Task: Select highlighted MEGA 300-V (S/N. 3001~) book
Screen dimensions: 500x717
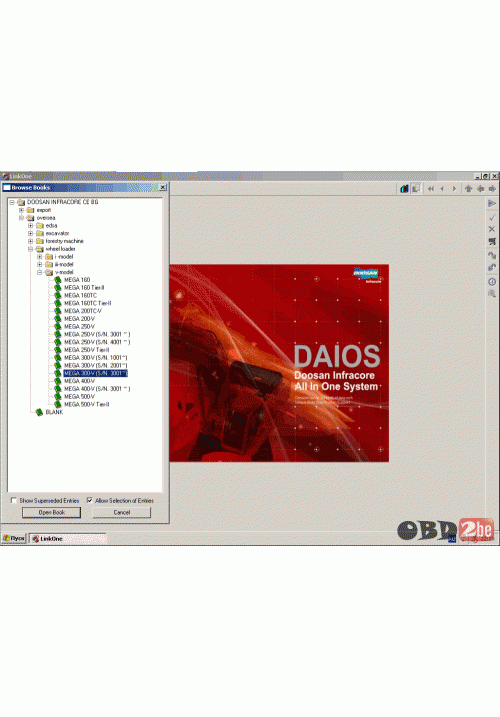Action: point(96,373)
